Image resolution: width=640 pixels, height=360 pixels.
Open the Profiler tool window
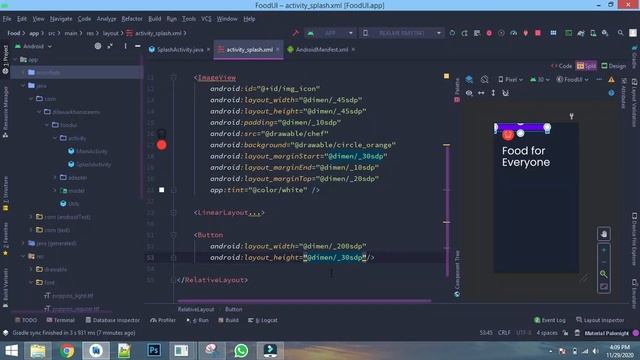click(x=163, y=320)
